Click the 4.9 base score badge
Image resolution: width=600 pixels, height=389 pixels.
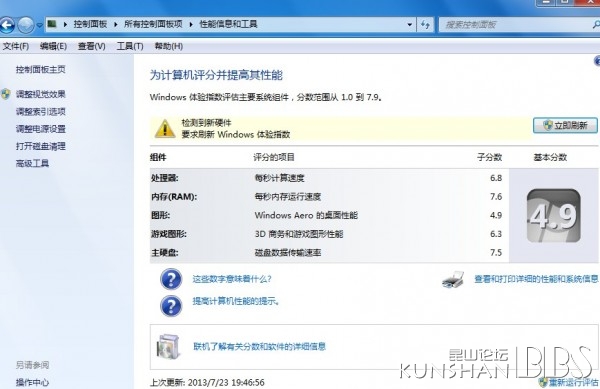(554, 215)
